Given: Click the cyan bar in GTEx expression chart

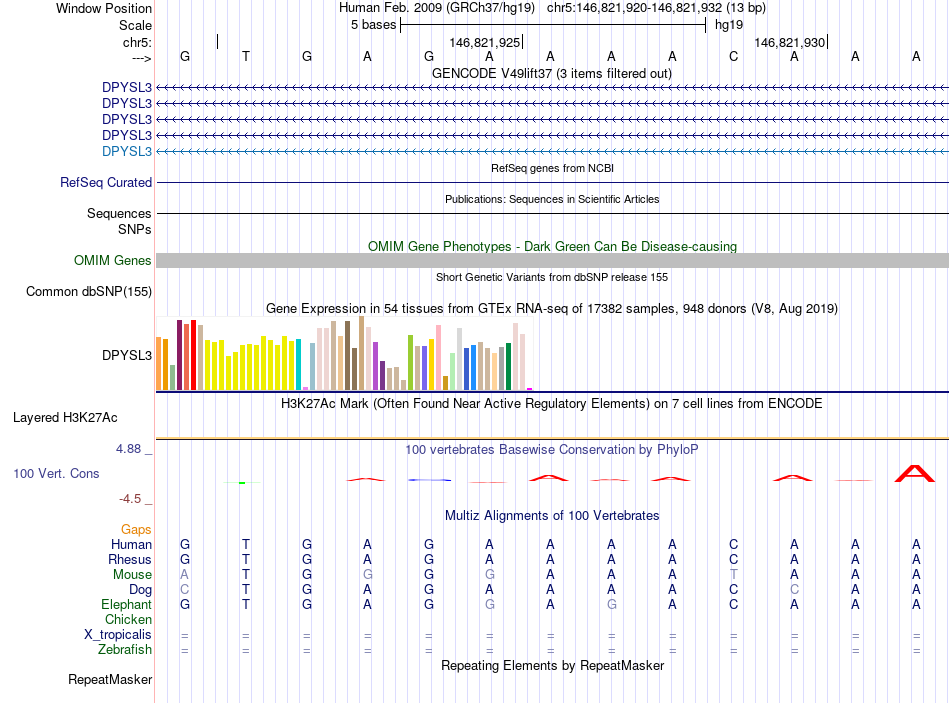Looking at the screenshot, I should pos(298,364).
